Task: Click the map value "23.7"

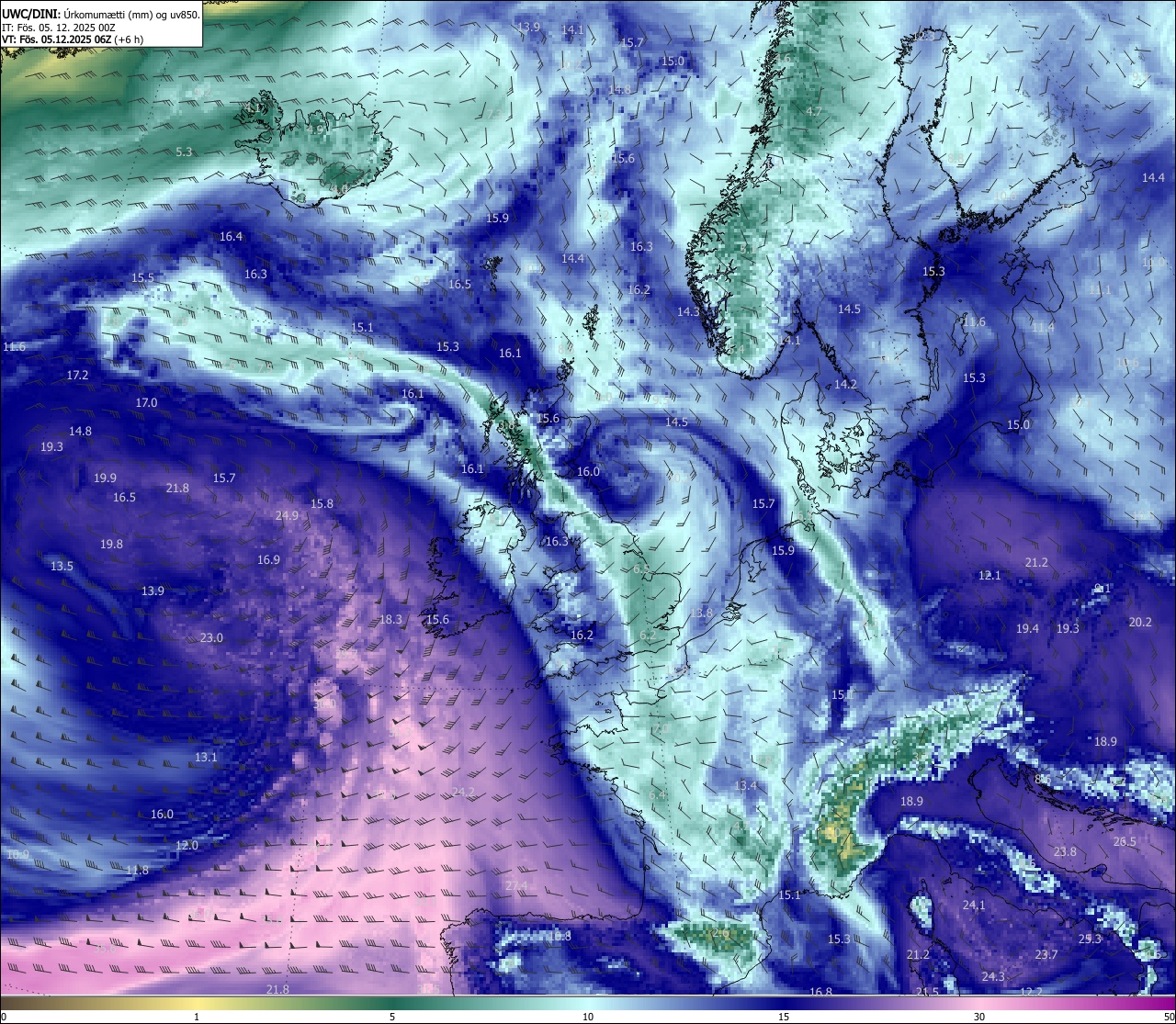Action: [1046, 954]
